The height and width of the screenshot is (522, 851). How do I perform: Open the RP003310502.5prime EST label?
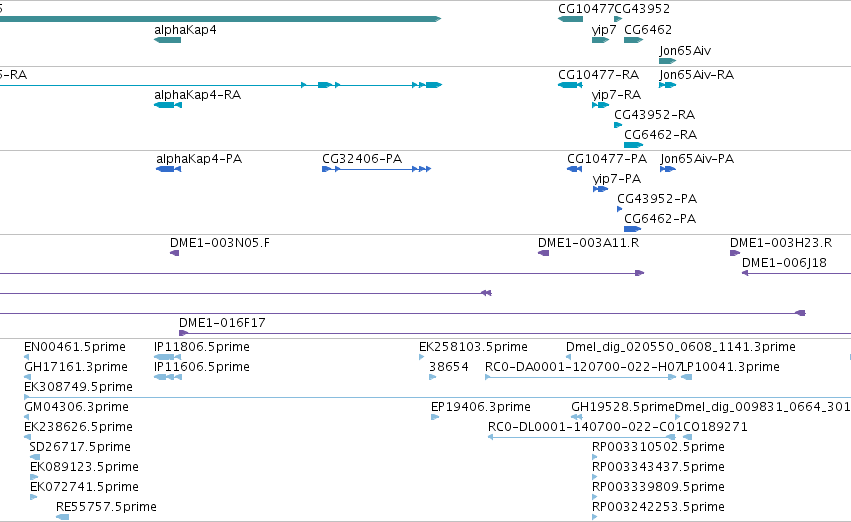pos(658,448)
